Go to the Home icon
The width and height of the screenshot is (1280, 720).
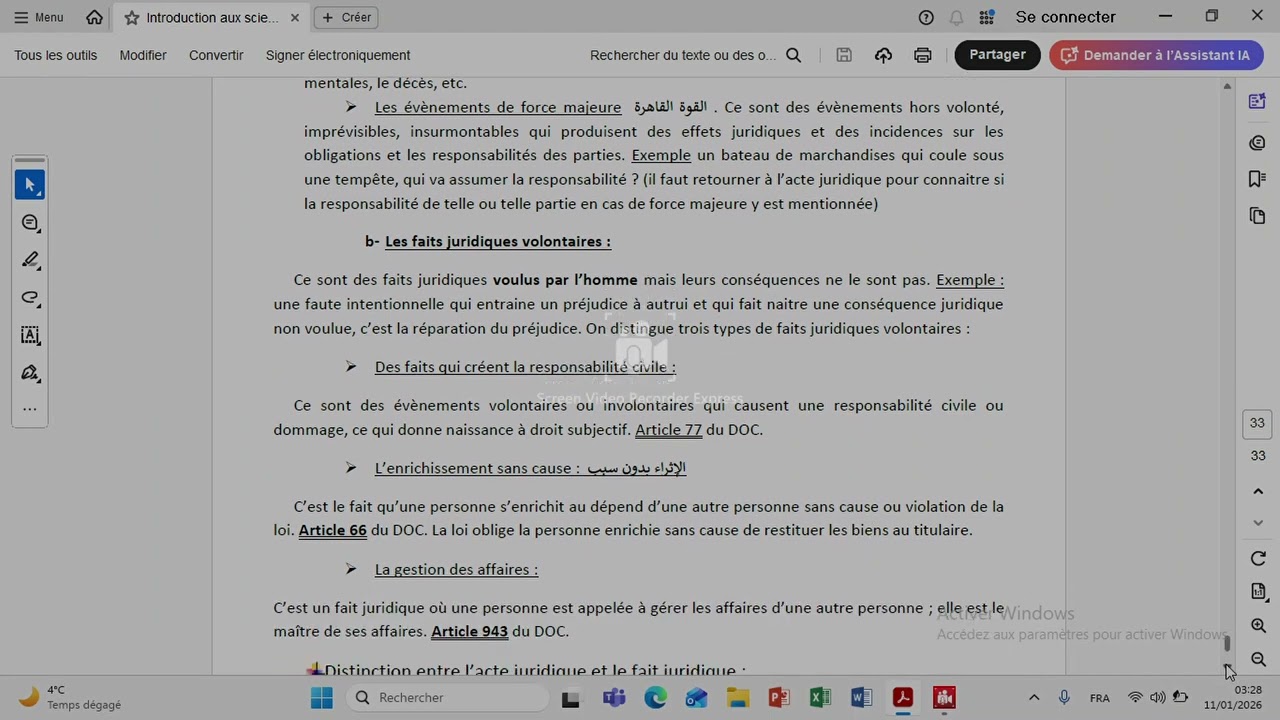pyautogui.click(x=94, y=17)
